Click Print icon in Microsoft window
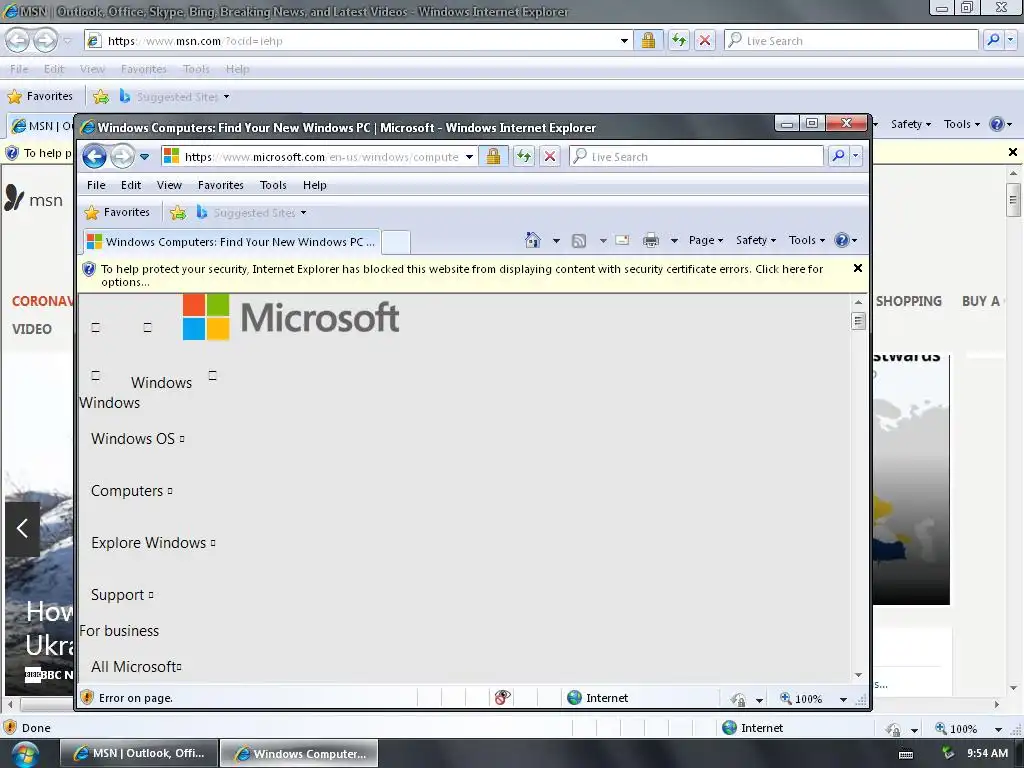Viewport: 1024px width, 768px height. [651, 240]
